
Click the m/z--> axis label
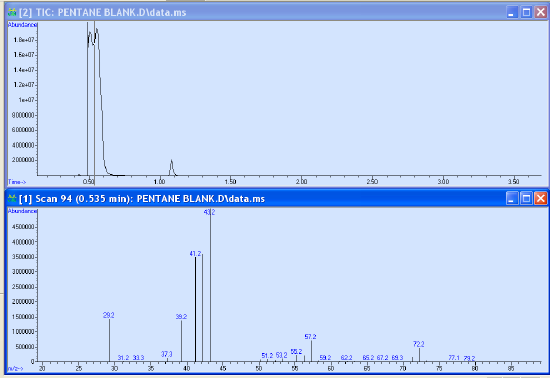click(15, 369)
